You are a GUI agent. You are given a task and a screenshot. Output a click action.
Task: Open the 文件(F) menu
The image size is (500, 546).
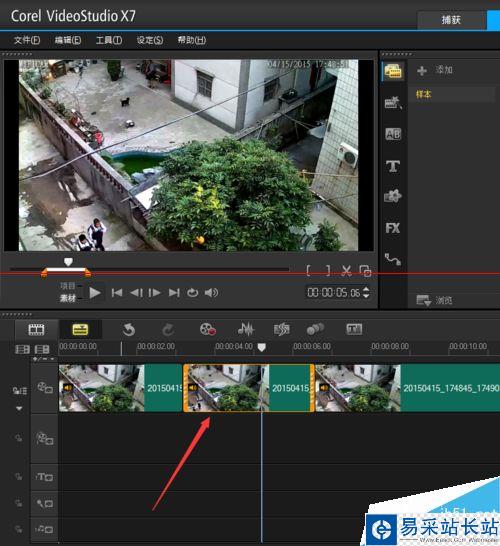(27, 40)
